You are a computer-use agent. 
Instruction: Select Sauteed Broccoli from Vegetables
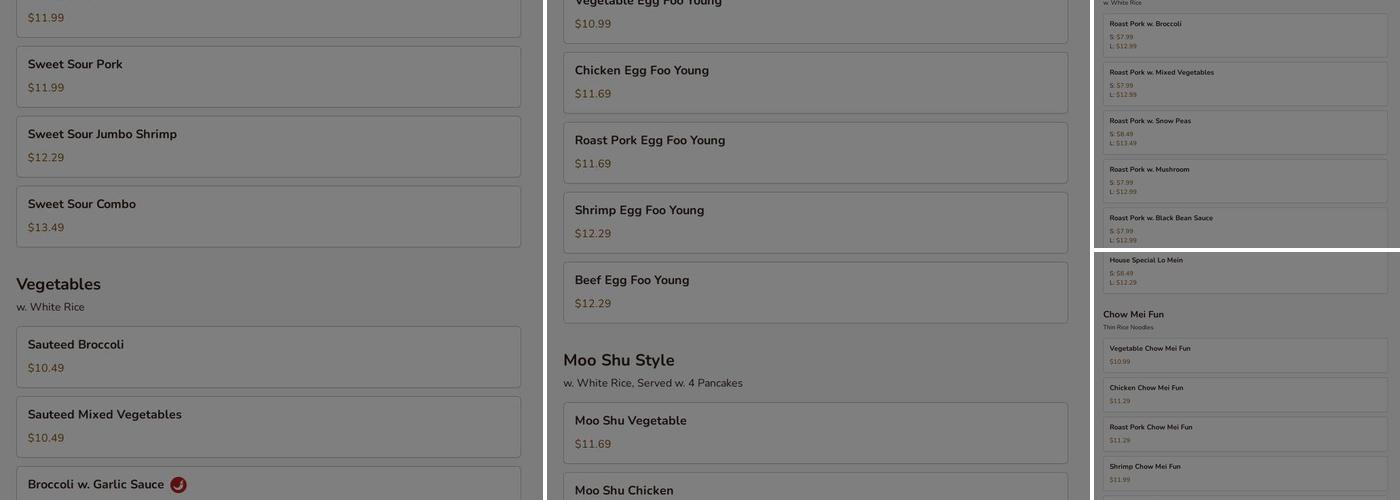[x=268, y=356]
